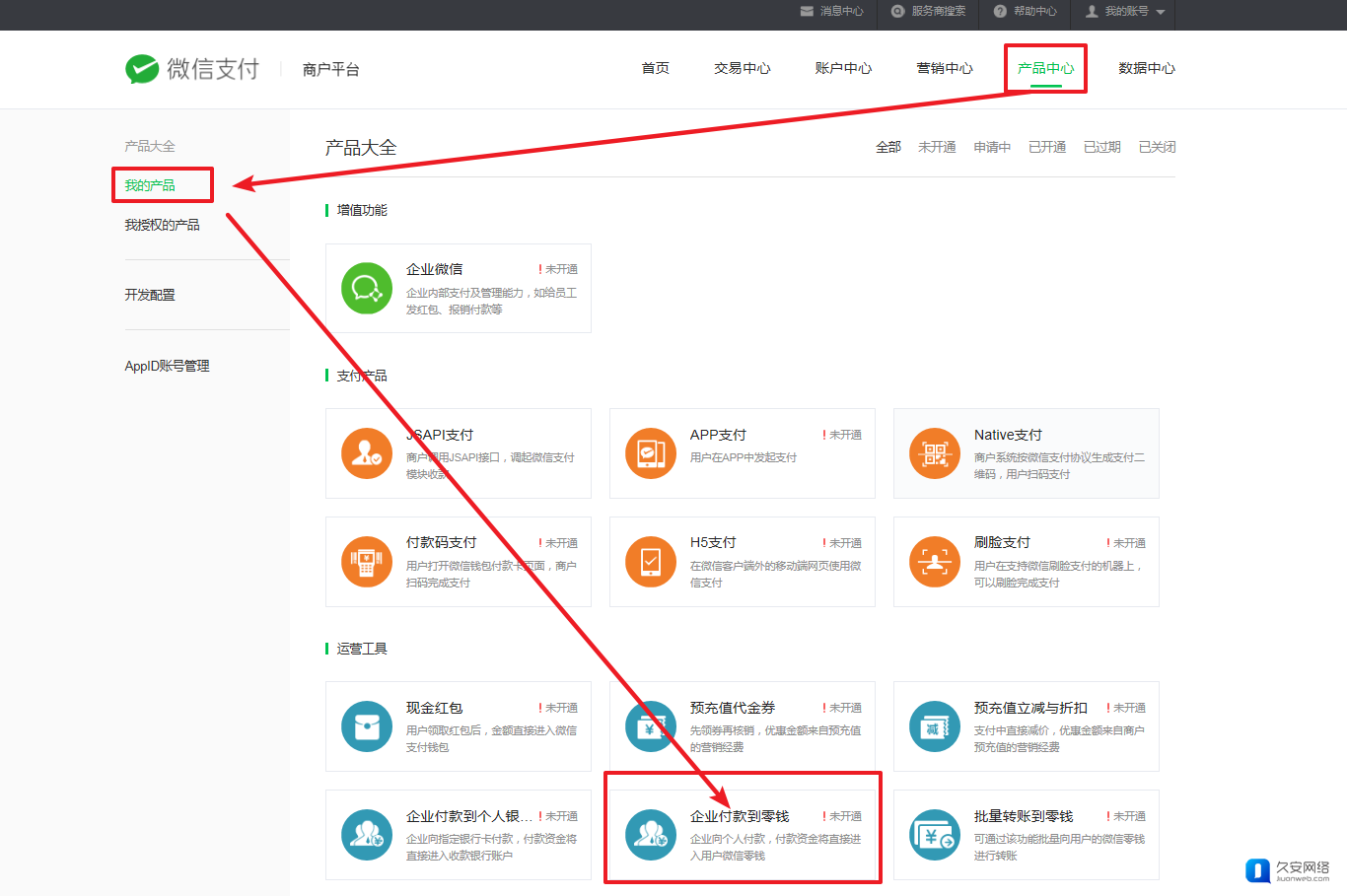Open the 账户中心 navigation tab
The height and width of the screenshot is (896, 1347).
(x=843, y=68)
